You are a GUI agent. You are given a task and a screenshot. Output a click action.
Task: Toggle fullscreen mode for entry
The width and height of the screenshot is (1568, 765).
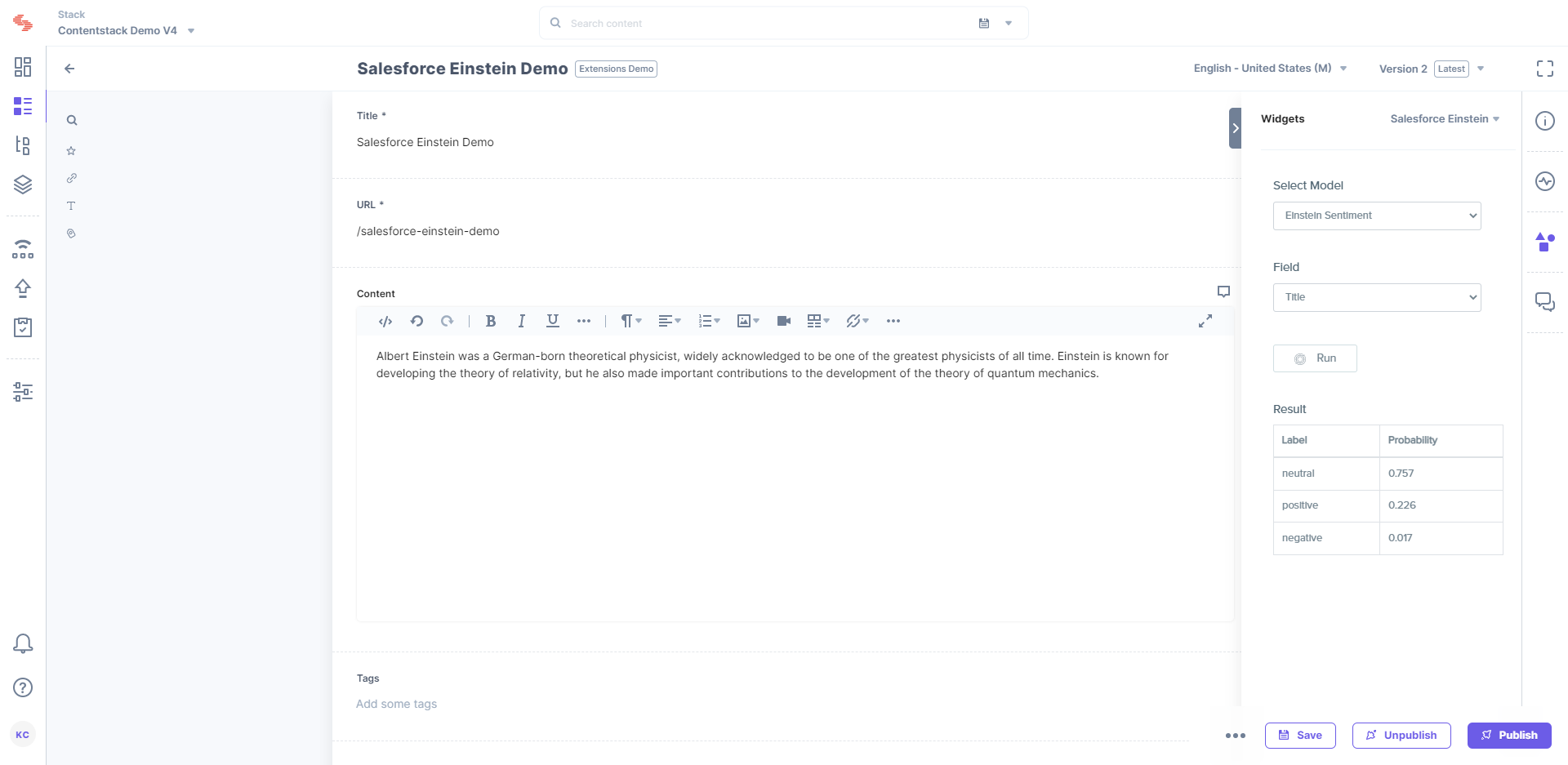1545,69
